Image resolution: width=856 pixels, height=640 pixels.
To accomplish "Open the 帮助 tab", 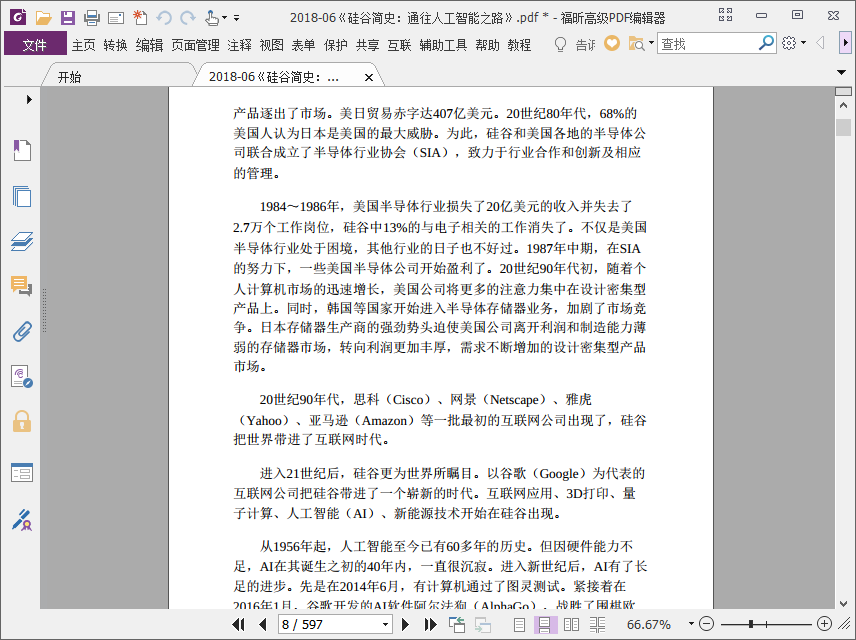I will 487,45.
